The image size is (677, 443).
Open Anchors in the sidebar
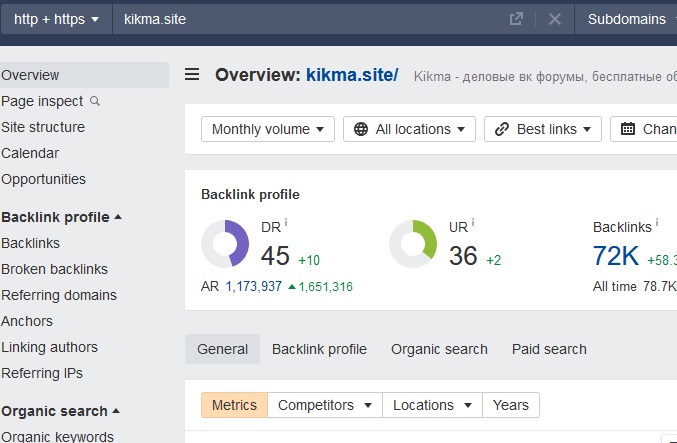pyautogui.click(x=27, y=321)
